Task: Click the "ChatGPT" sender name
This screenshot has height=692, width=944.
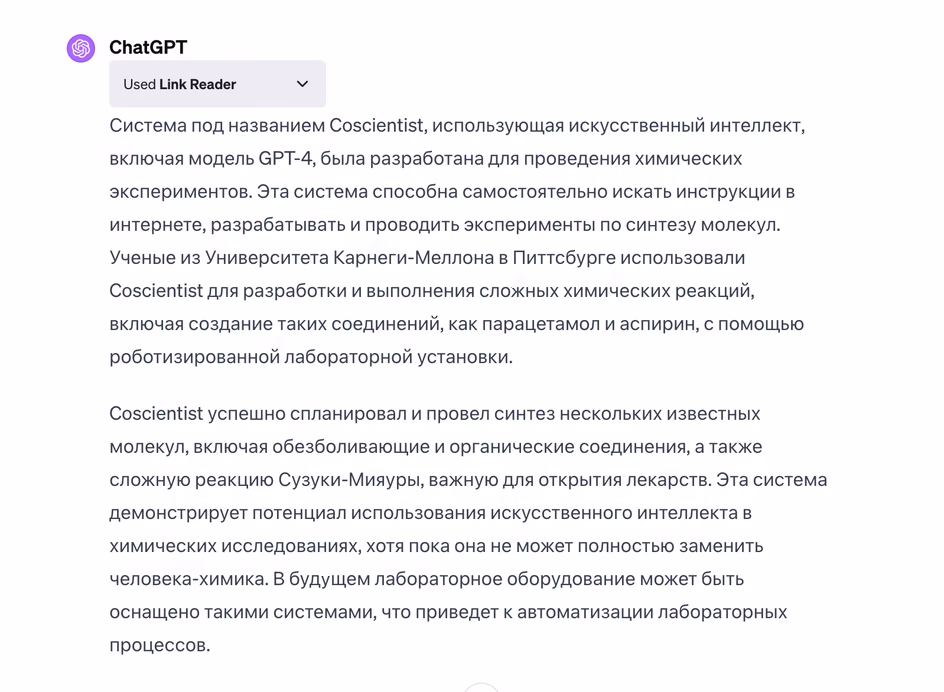Action: pos(148,47)
